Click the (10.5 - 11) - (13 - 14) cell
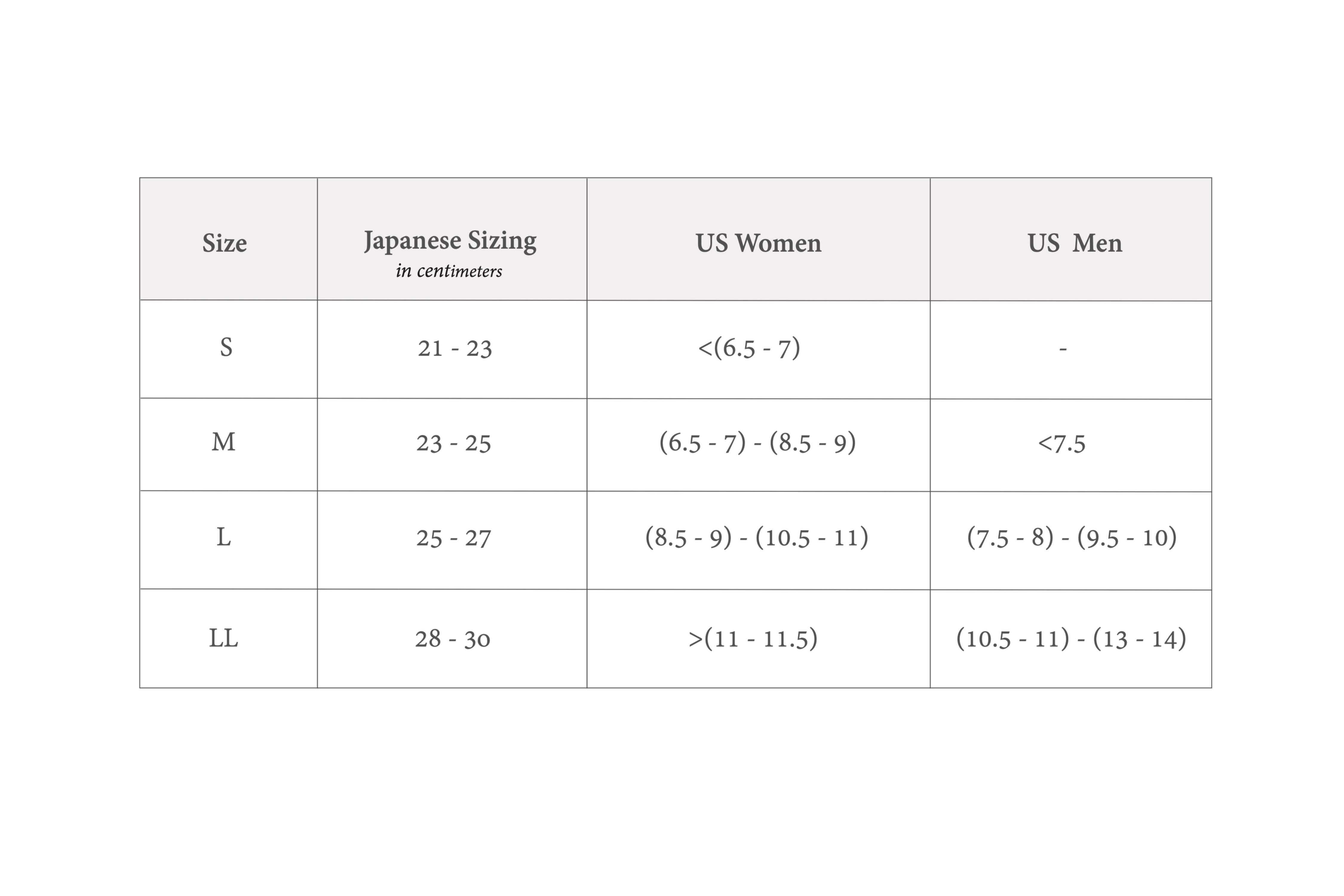1344x896 pixels. click(x=1071, y=639)
